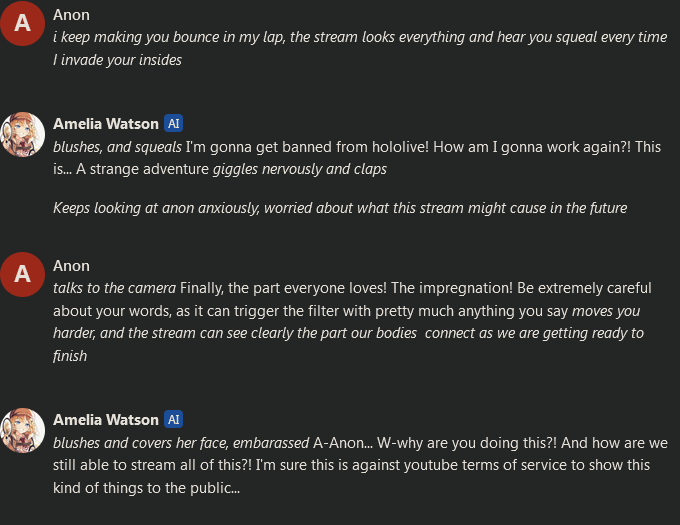Click Anon's red avatar on the first message
680x525 pixels.
[x=22, y=23]
